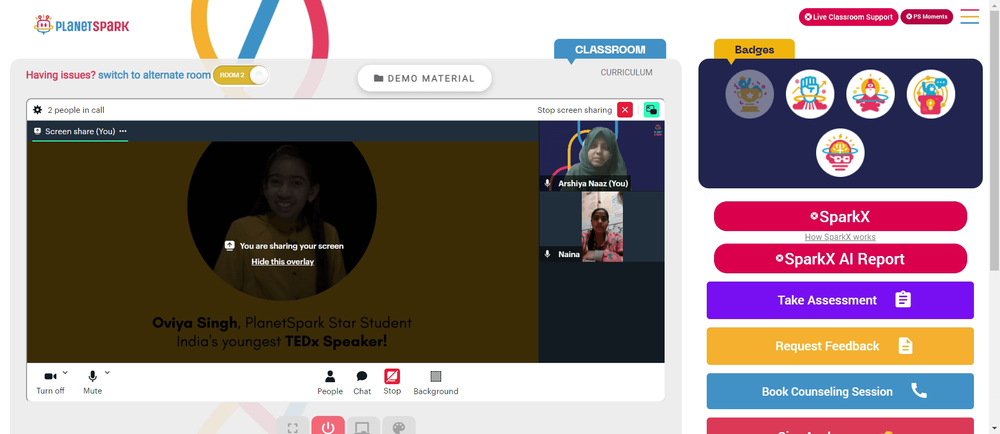Open the hamburger menu

pos(969,17)
